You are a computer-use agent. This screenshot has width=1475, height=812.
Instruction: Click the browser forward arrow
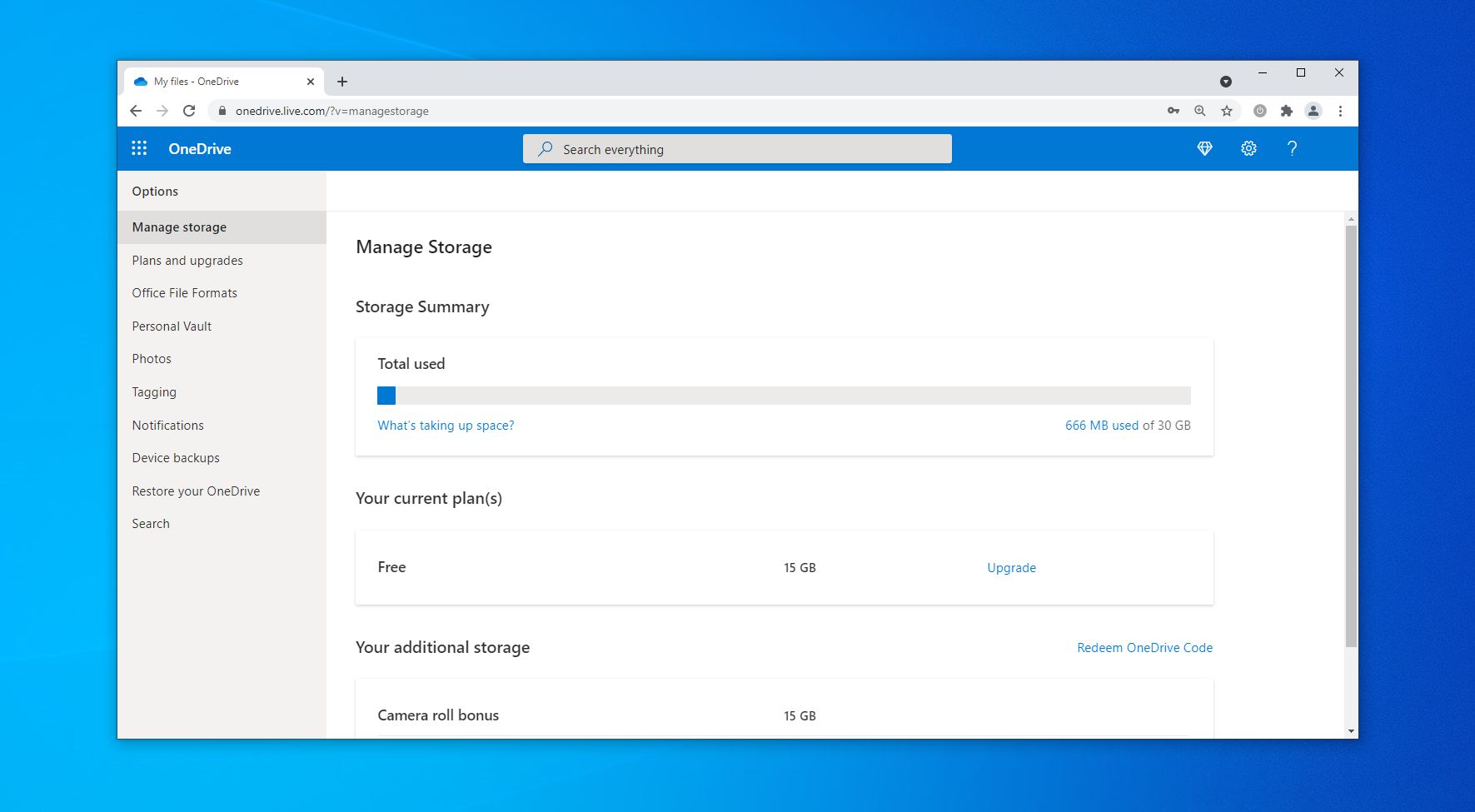pyautogui.click(x=162, y=111)
